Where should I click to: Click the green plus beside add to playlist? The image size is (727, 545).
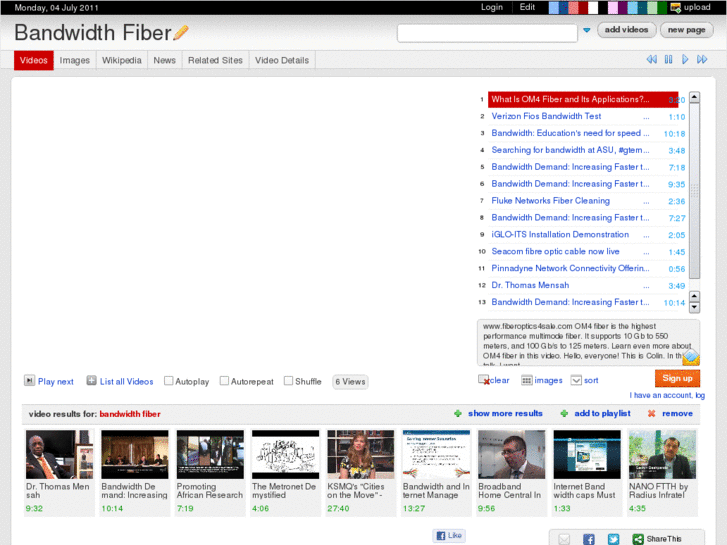[564, 413]
